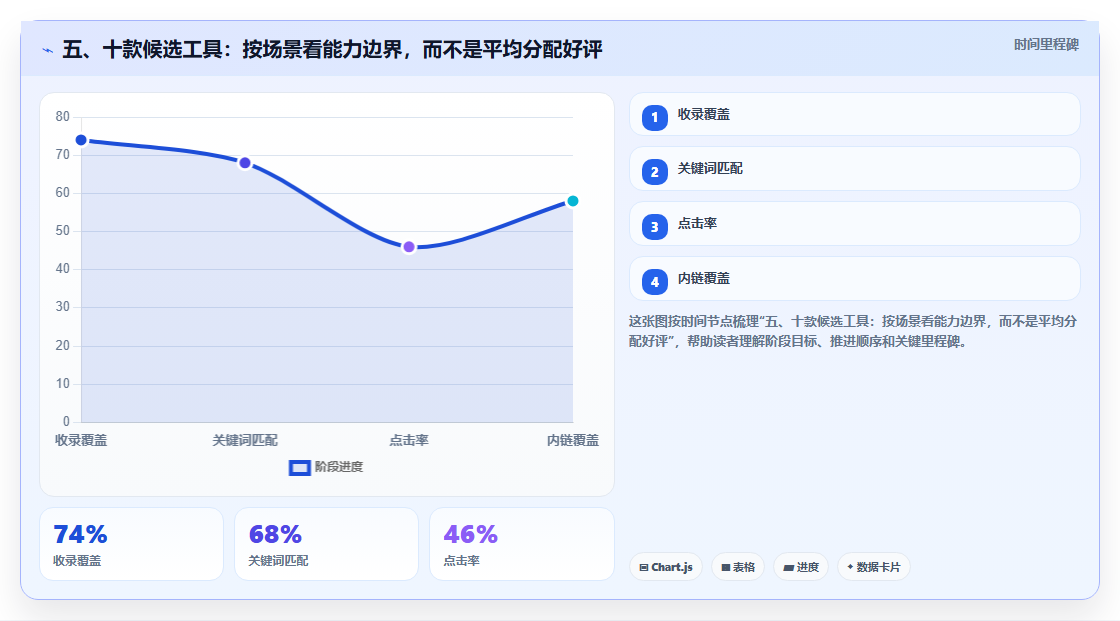1120x621 pixels.
Task: Click the 表格 tag
Action: [x=738, y=567]
